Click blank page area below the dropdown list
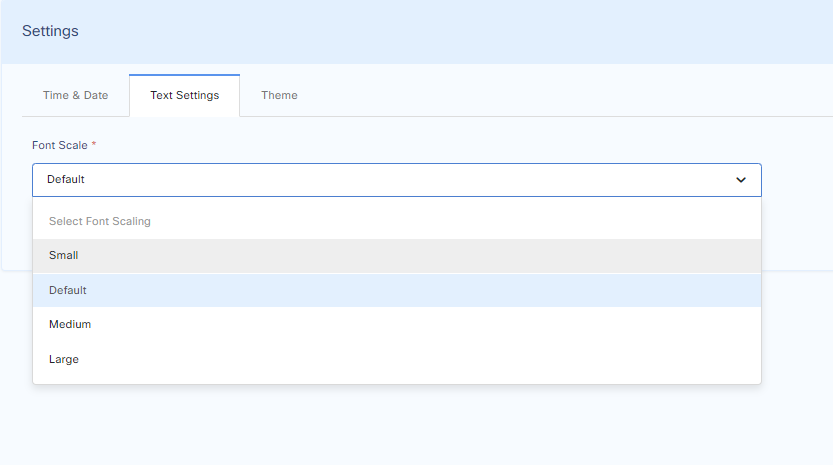 [x=400, y=425]
